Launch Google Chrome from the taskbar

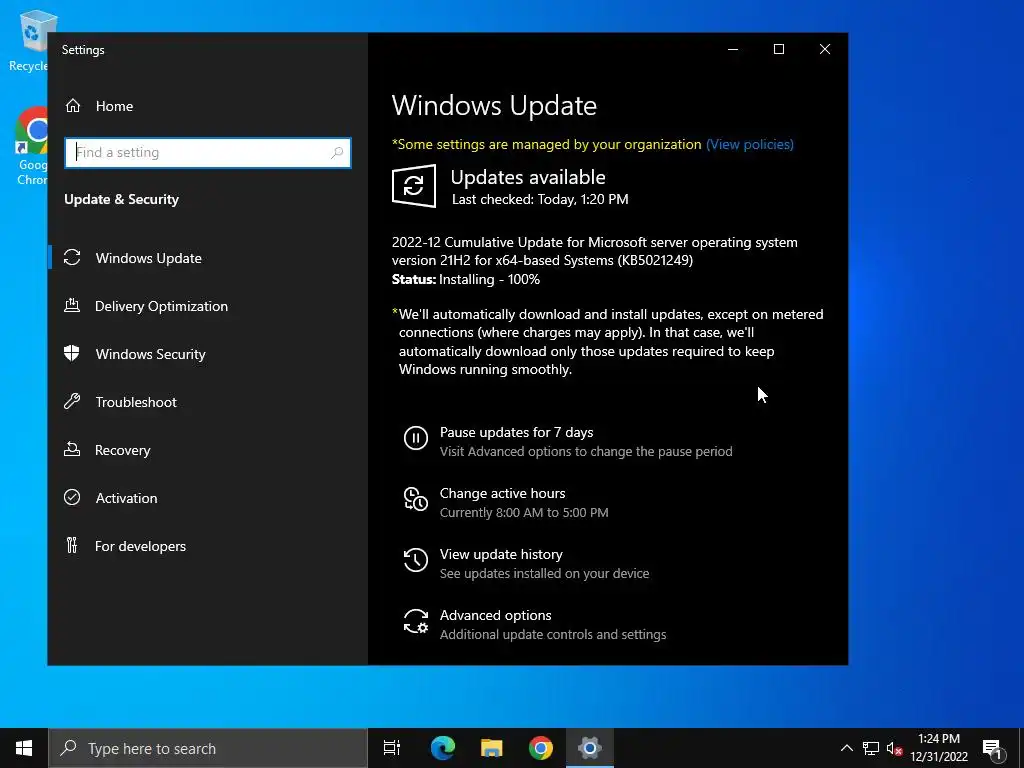tap(541, 748)
